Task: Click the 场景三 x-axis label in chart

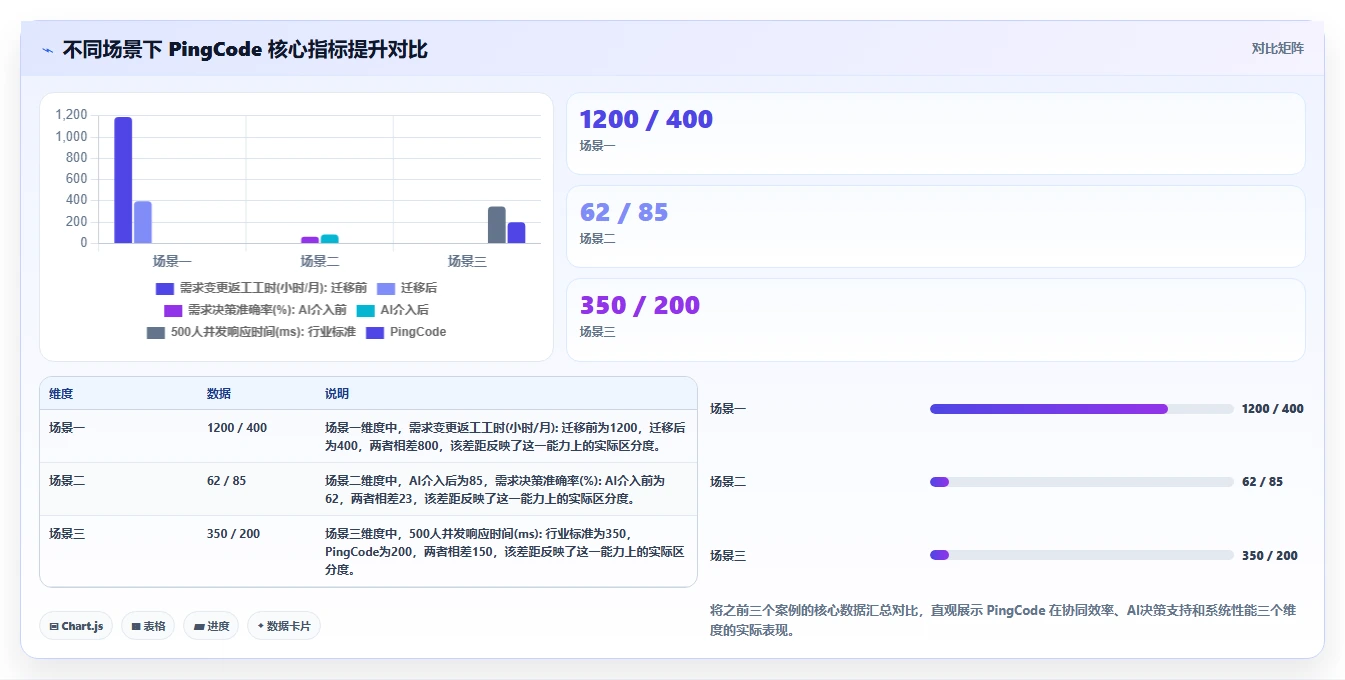Action: [467, 261]
